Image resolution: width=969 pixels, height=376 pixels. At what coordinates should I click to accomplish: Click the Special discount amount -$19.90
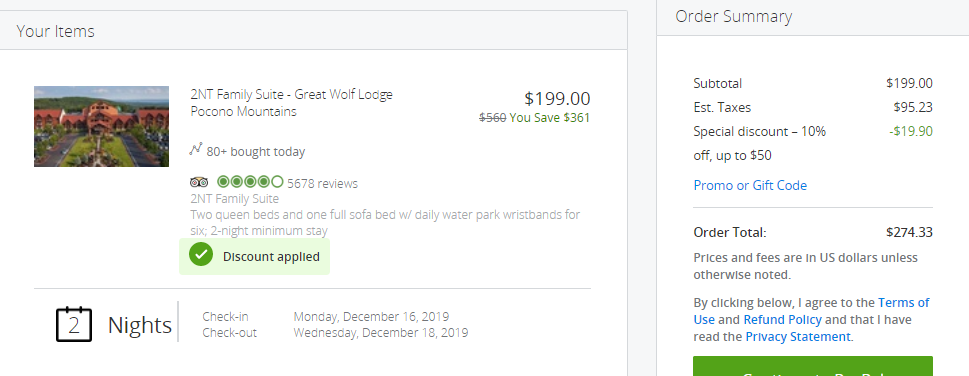click(912, 131)
